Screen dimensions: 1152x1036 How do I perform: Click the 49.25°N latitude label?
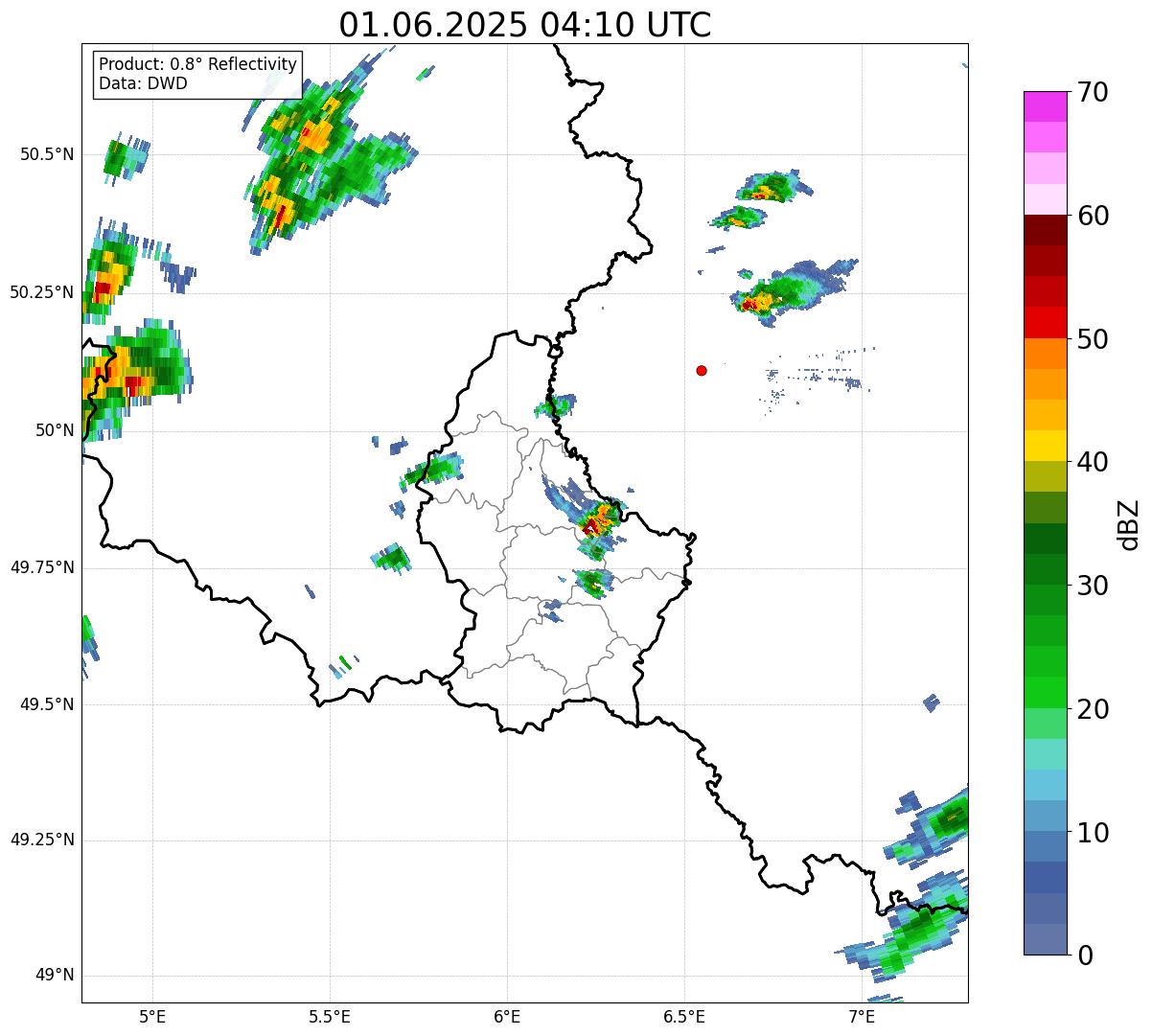(x=42, y=840)
